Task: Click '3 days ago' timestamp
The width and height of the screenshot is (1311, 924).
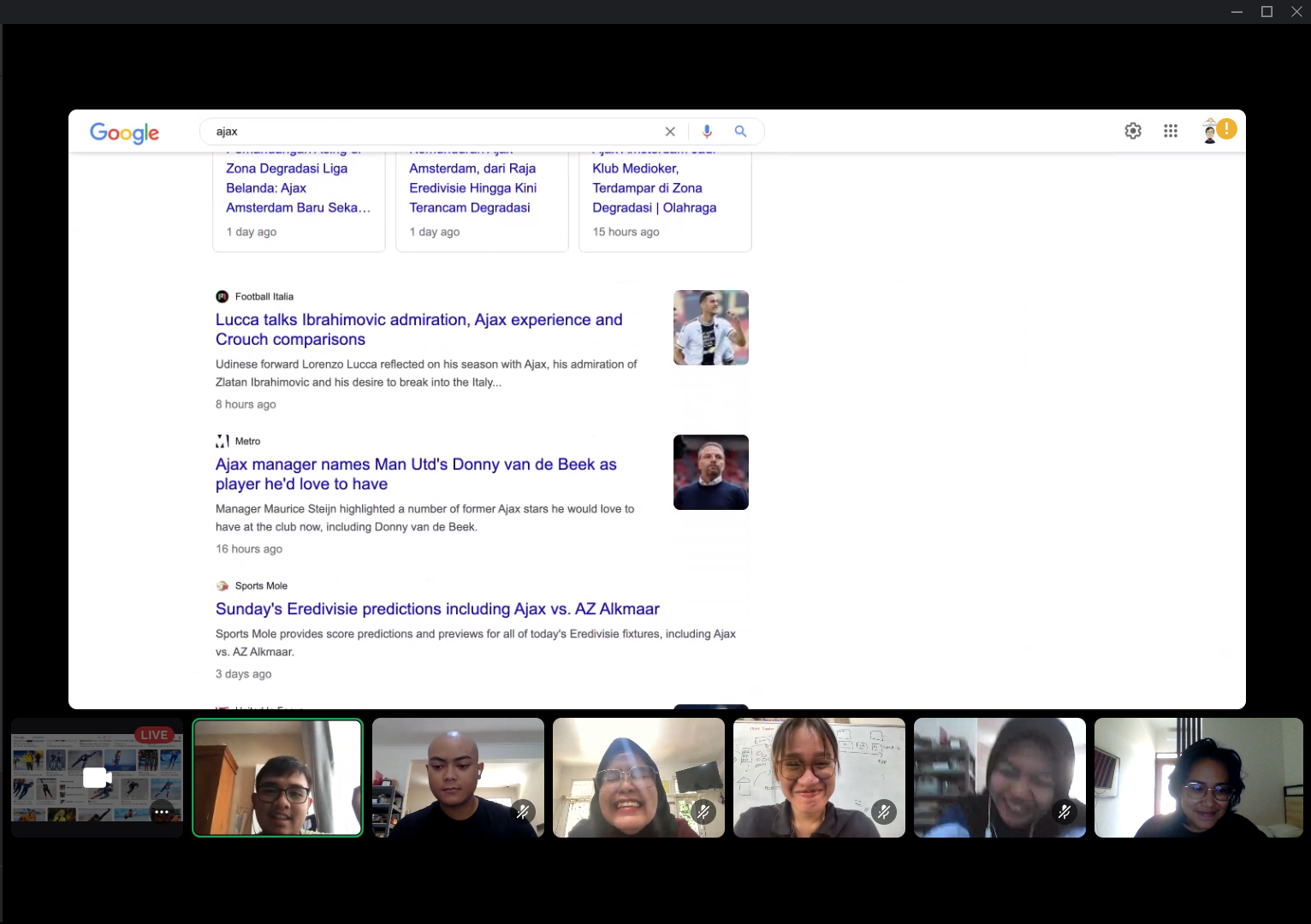Action: point(244,674)
